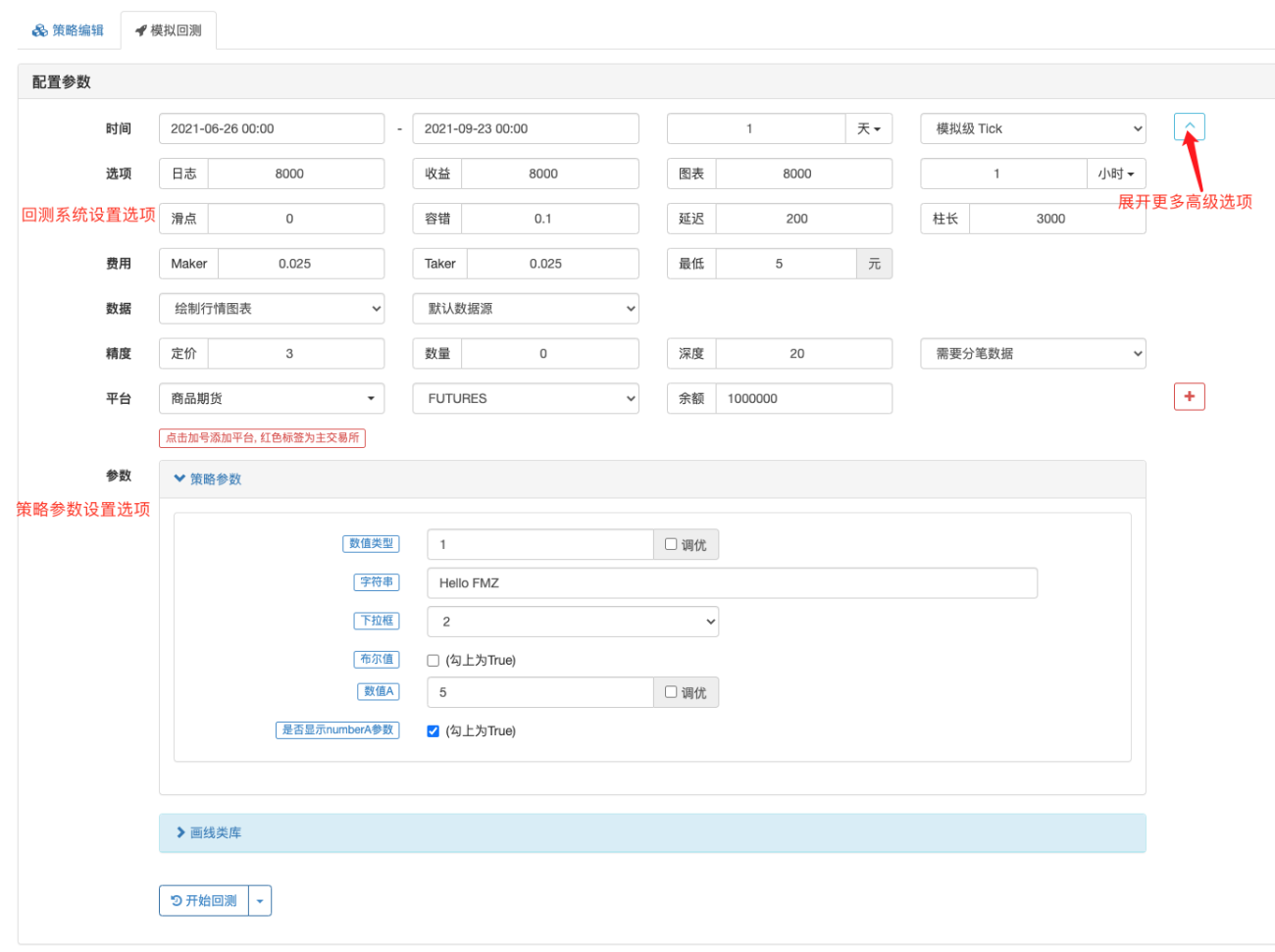This screenshot has width=1275, height=952.
Task: Click the end time field 2021-09-23 00:00
Action: tap(526, 128)
